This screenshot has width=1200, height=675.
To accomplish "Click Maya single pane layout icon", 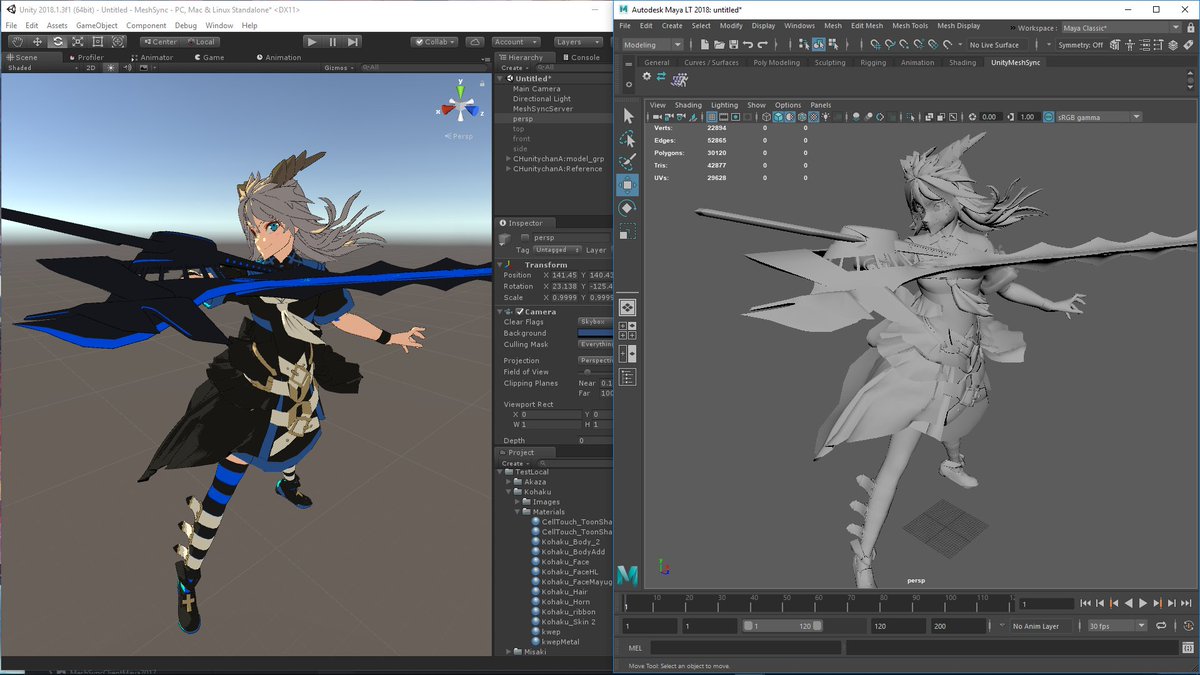I will [627, 308].
